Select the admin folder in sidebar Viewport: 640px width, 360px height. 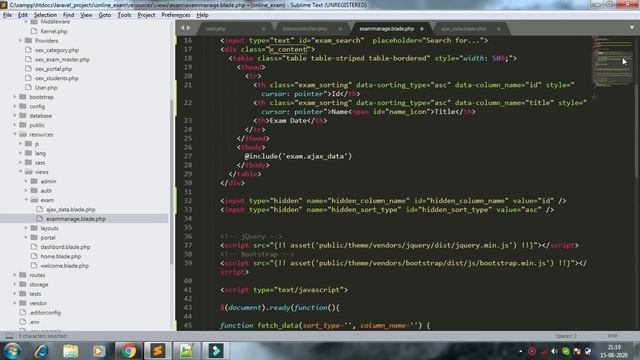click(48, 181)
